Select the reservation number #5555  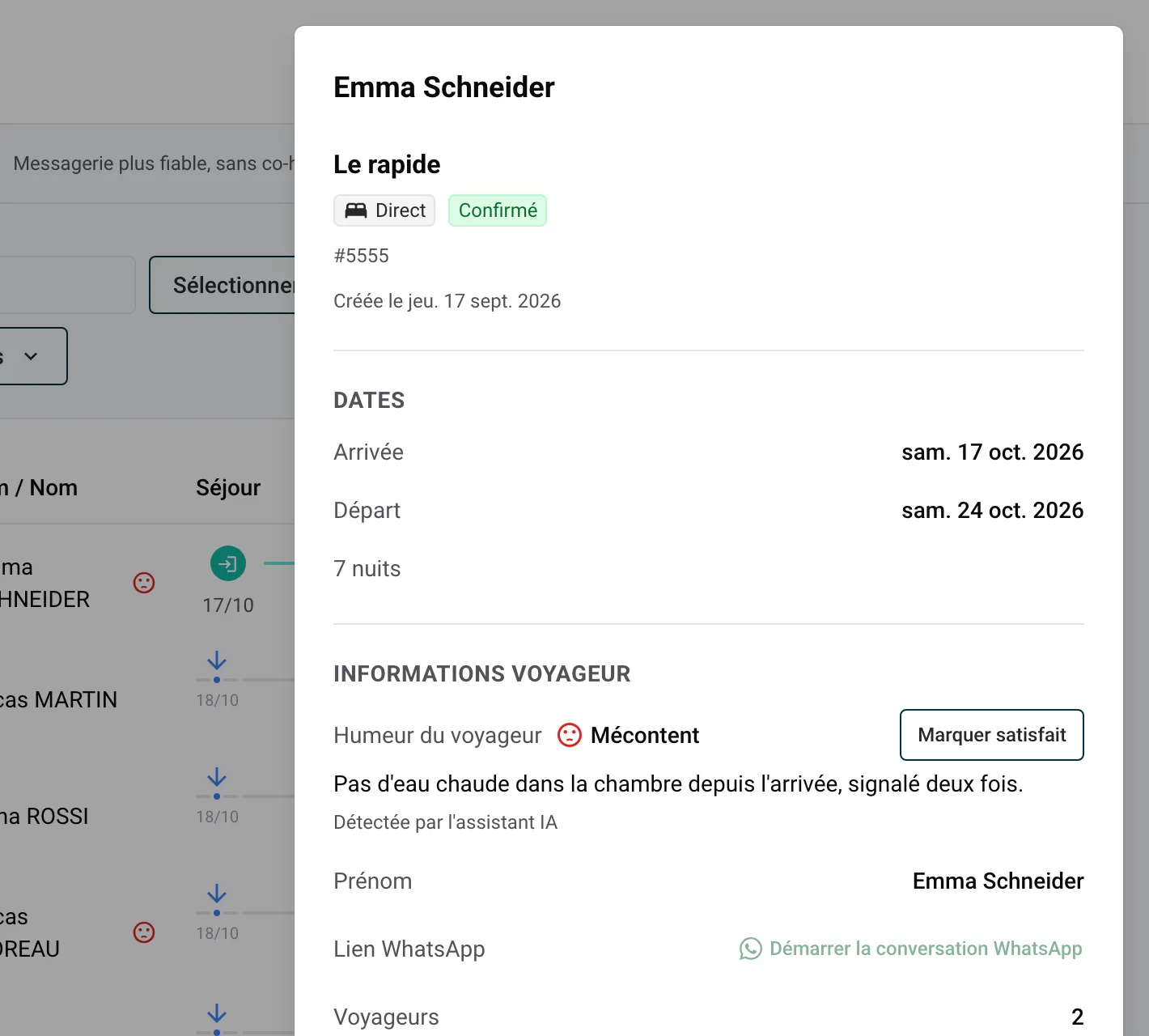click(362, 256)
